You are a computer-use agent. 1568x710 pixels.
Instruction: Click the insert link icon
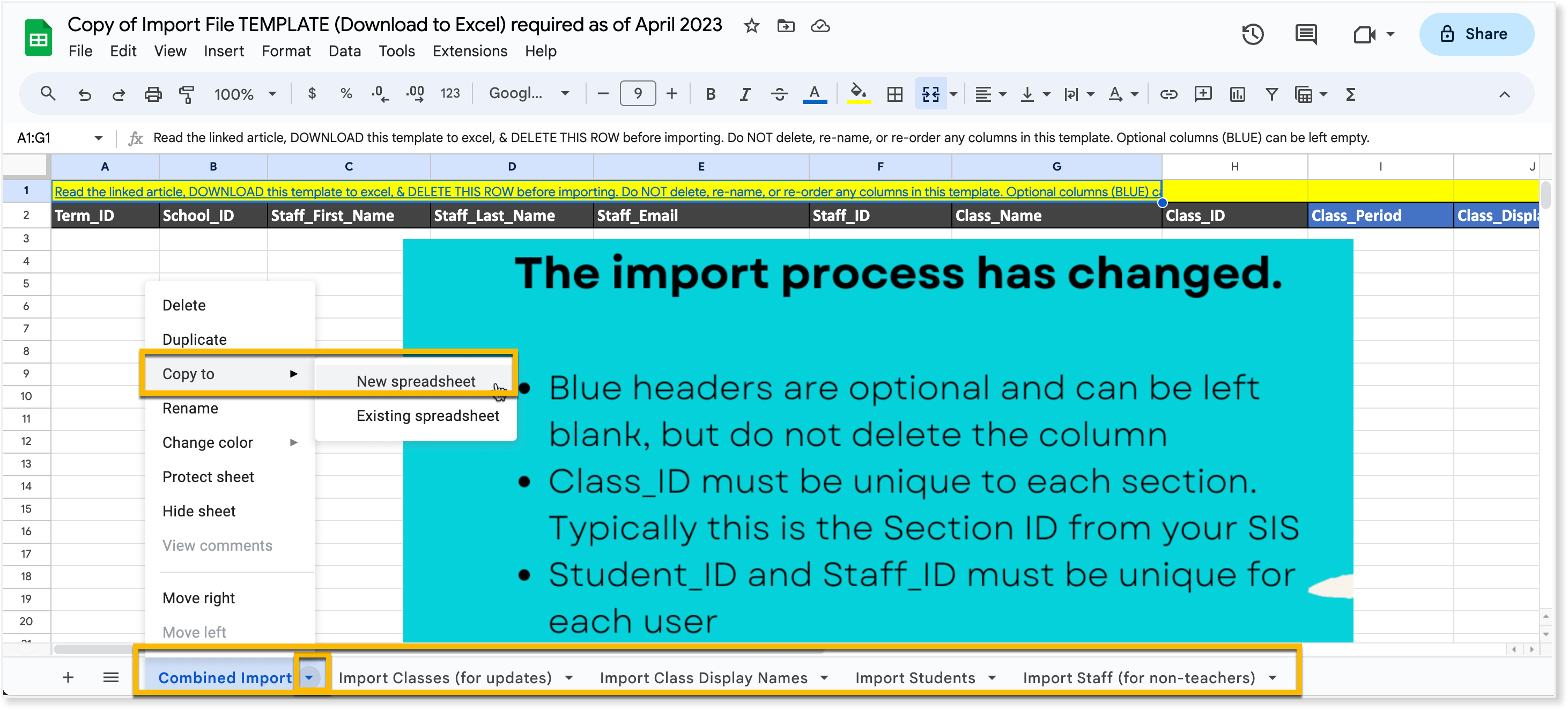(1168, 94)
